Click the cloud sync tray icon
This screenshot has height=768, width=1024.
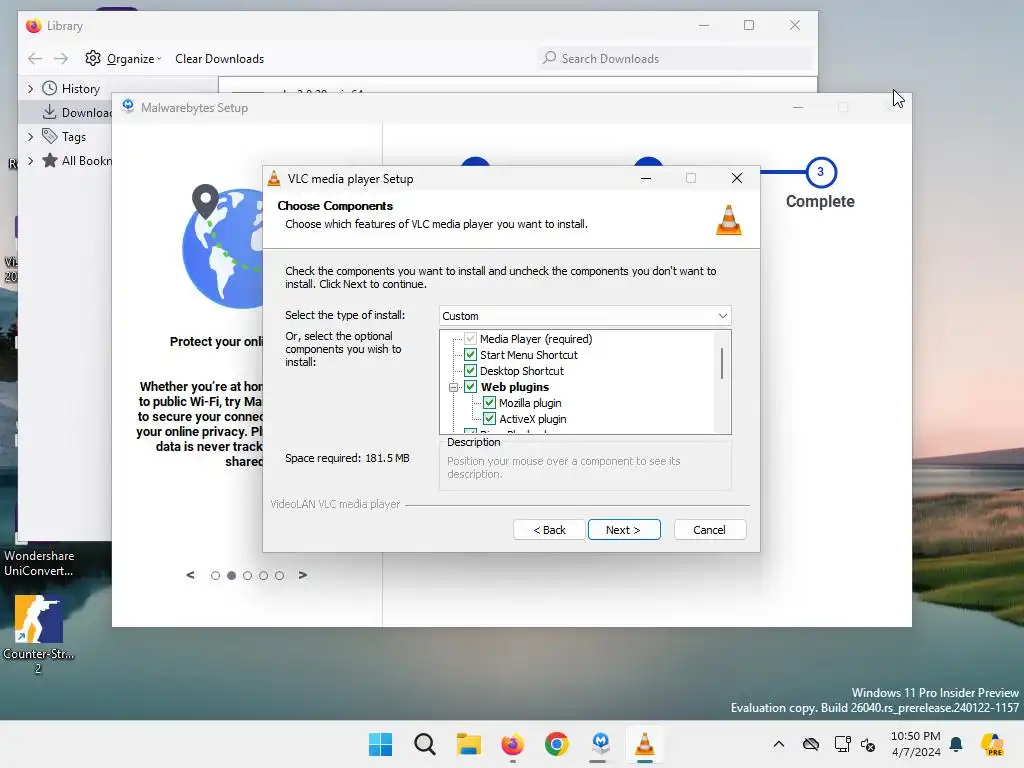(x=811, y=744)
